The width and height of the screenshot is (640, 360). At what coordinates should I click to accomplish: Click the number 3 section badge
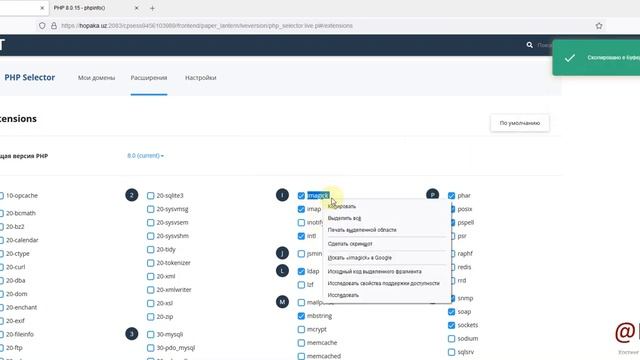131,334
